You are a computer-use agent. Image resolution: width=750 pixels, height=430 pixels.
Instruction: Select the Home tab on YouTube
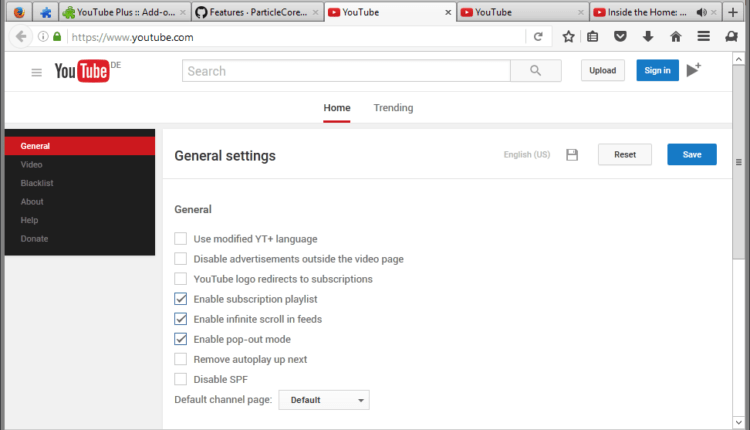pyautogui.click(x=337, y=108)
